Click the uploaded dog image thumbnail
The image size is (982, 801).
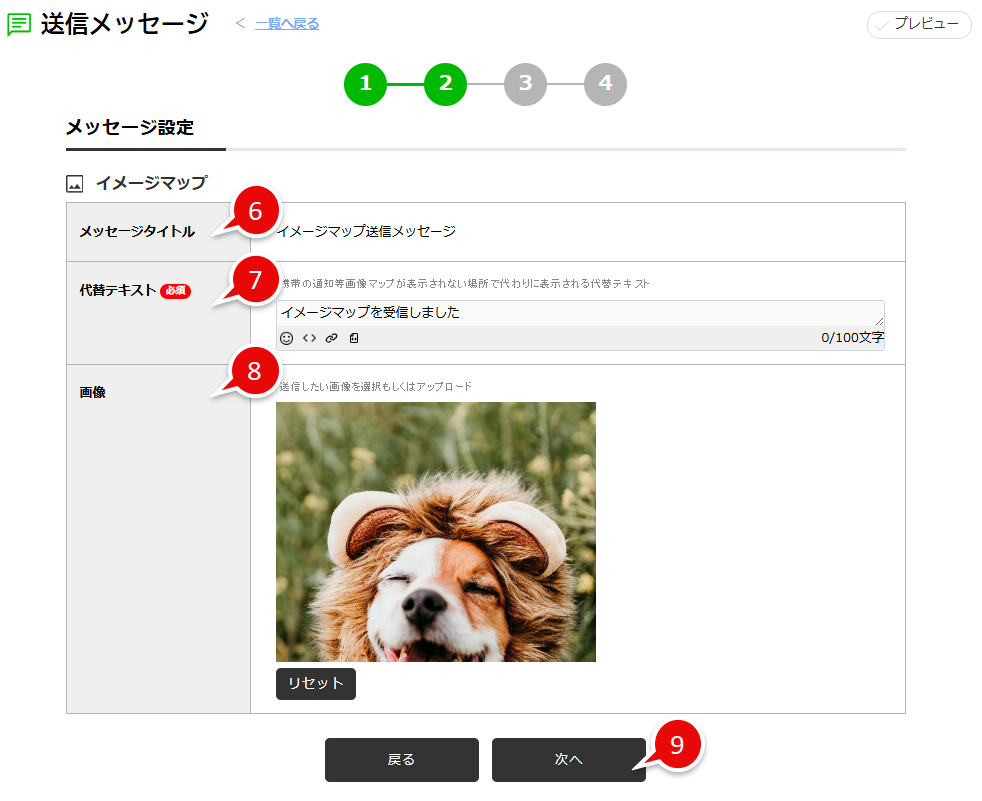tap(436, 533)
